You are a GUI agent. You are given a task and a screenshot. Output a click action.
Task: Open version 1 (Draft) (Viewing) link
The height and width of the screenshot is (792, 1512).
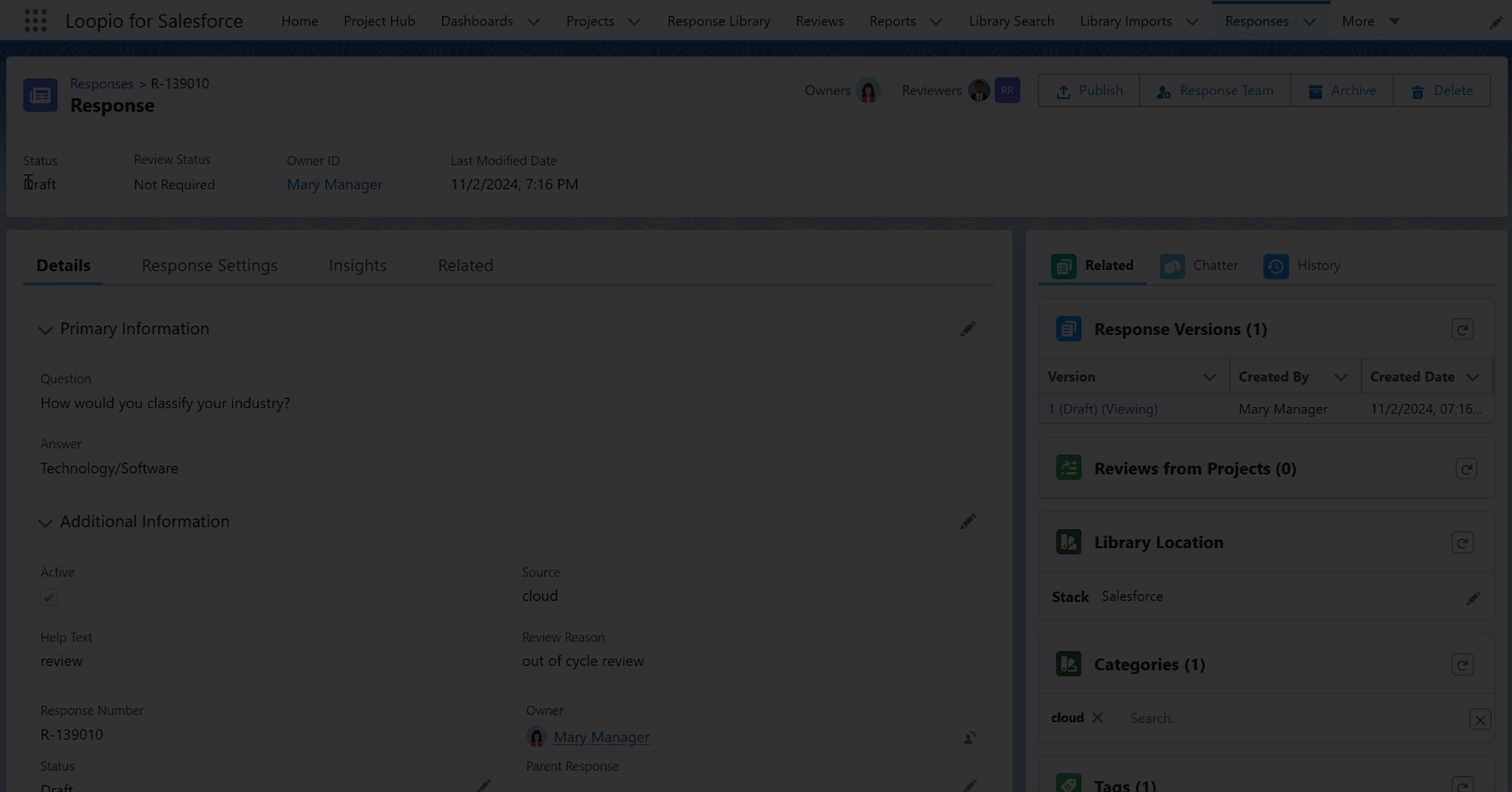pyautogui.click(x=1103, y=409)
